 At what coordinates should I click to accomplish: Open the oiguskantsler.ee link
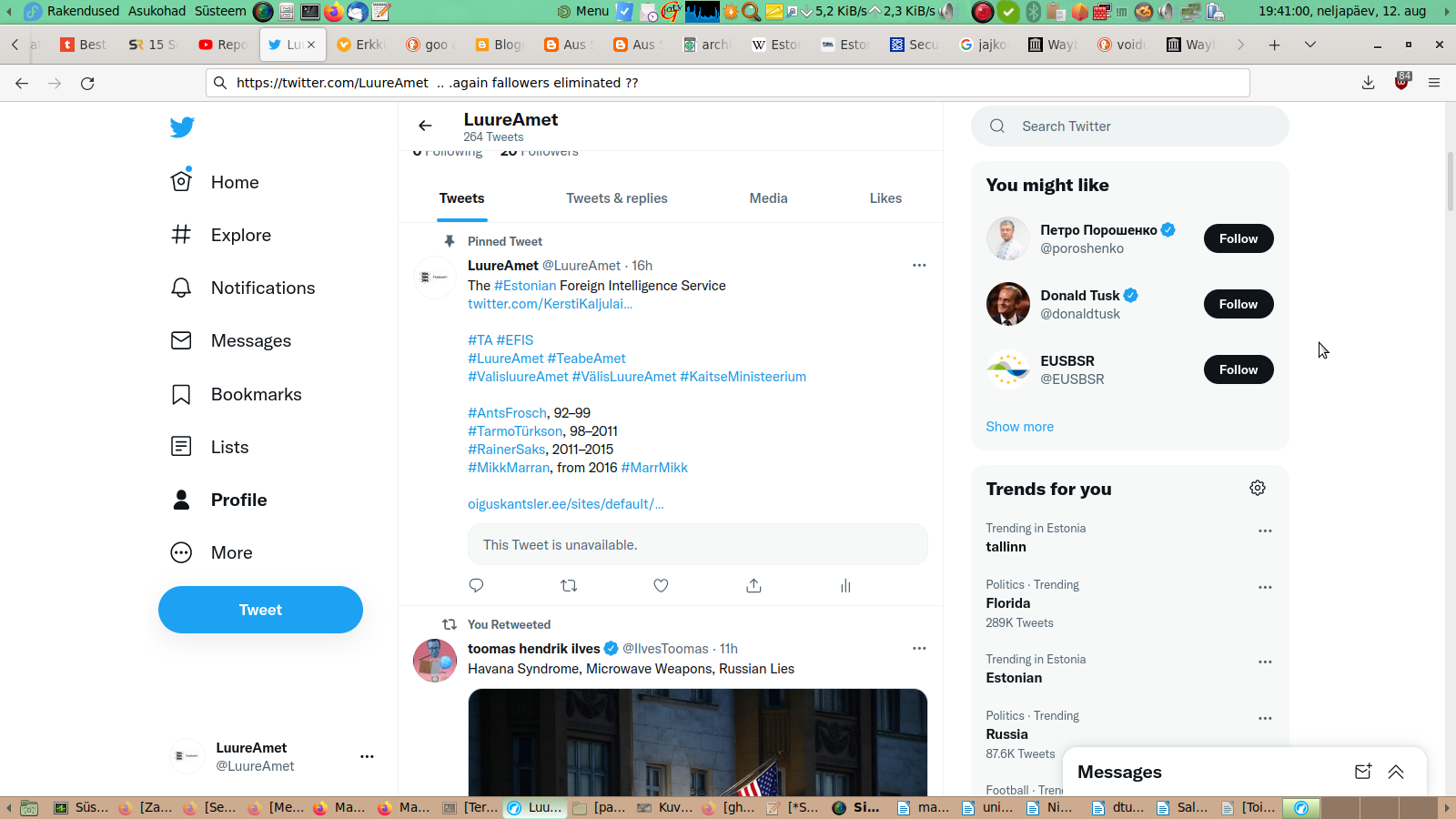566,504
